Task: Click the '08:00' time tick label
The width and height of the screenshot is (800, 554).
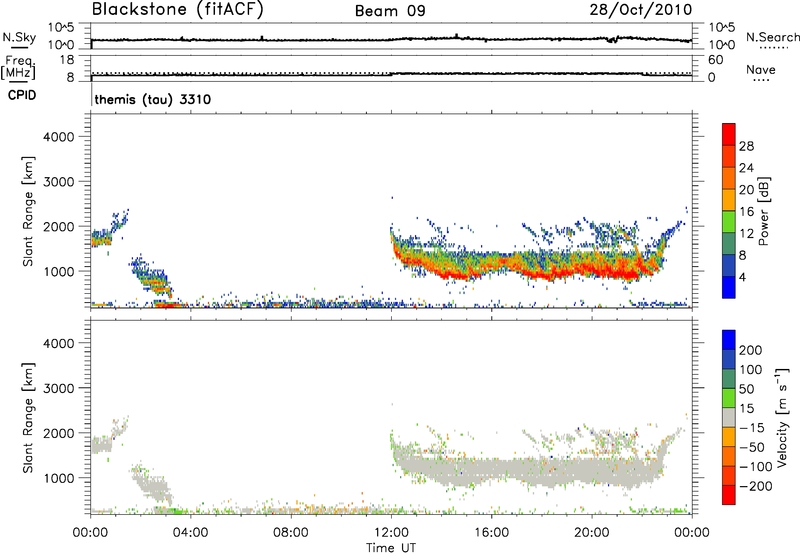Action: point(291,533)
